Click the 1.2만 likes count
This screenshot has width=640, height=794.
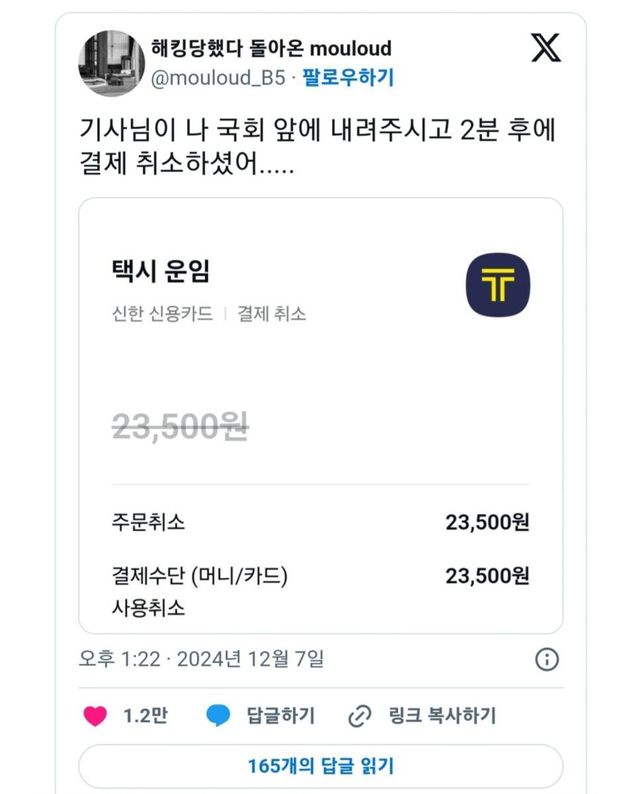[145, 716]
